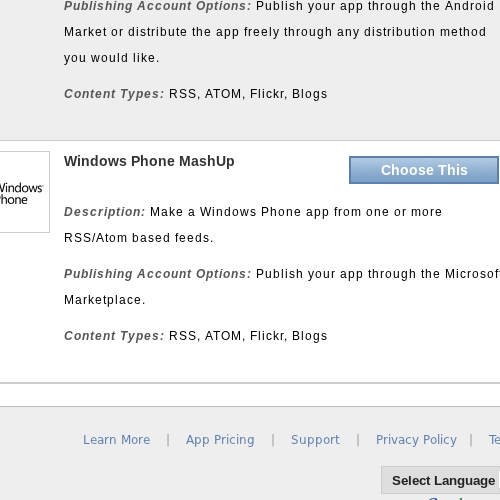Click Content Types label in Android section
Screen dimensions: 500x500
point(114,94)
